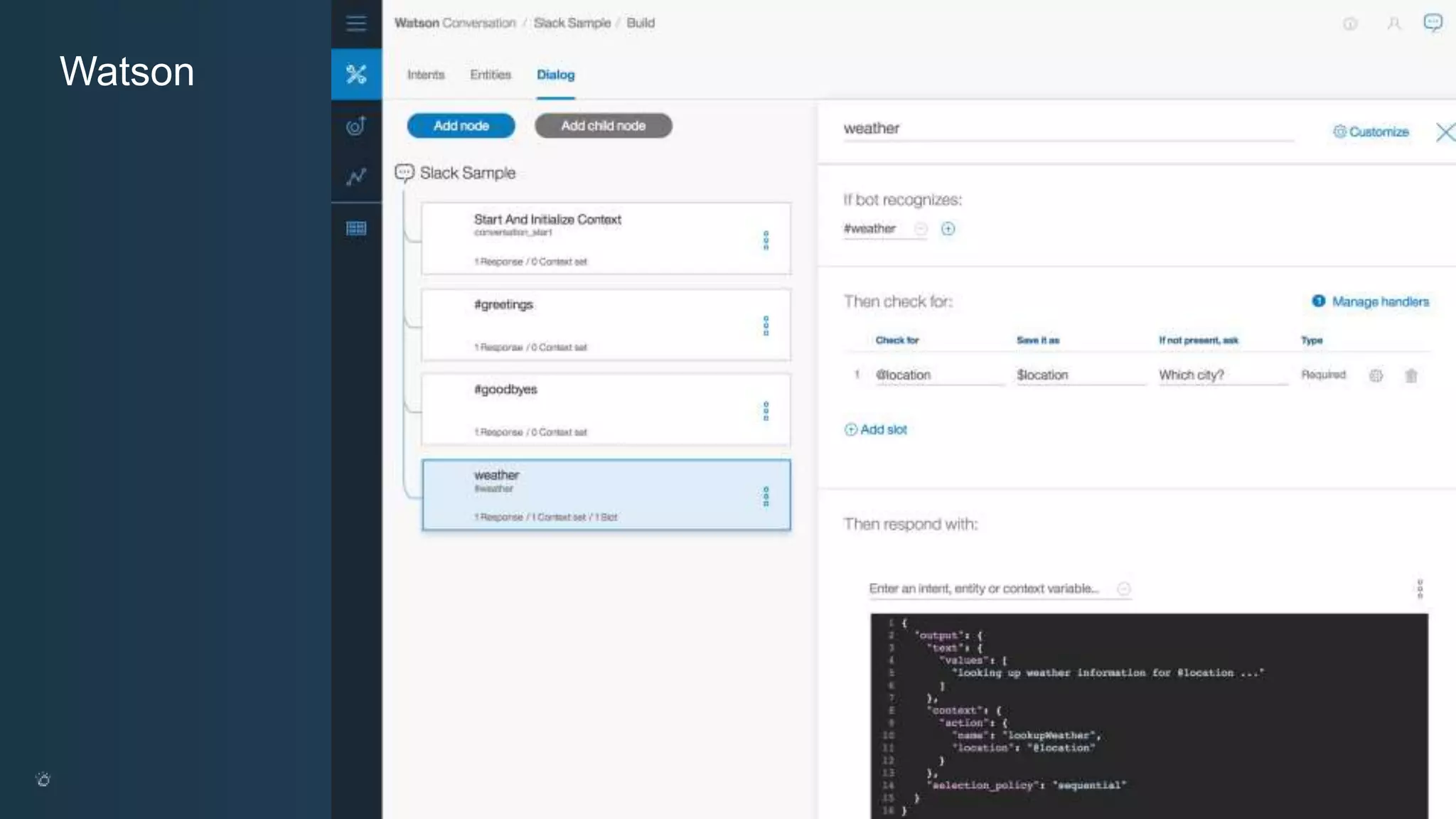Open the analytics graph sidebar icon
Image resolution: width=1456 pixels, height=819 pixels.
tap(356, 176)
